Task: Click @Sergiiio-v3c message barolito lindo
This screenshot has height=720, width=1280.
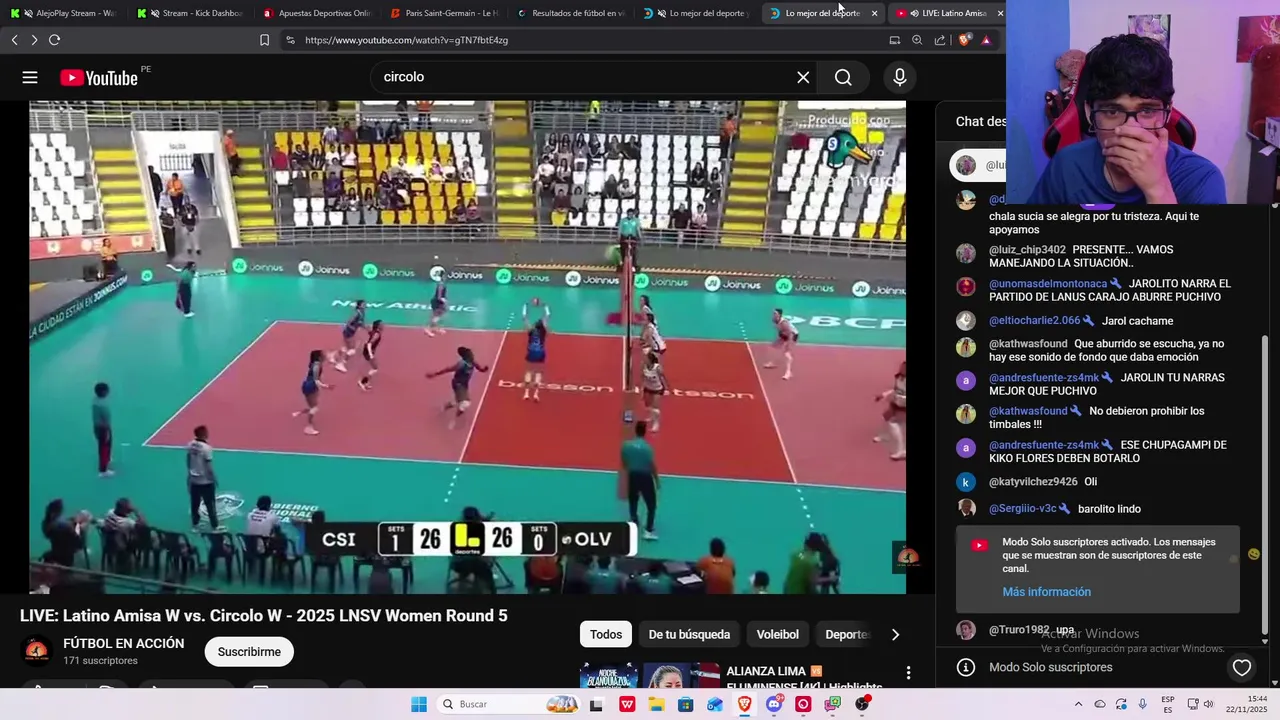Action: (1109, 509)
